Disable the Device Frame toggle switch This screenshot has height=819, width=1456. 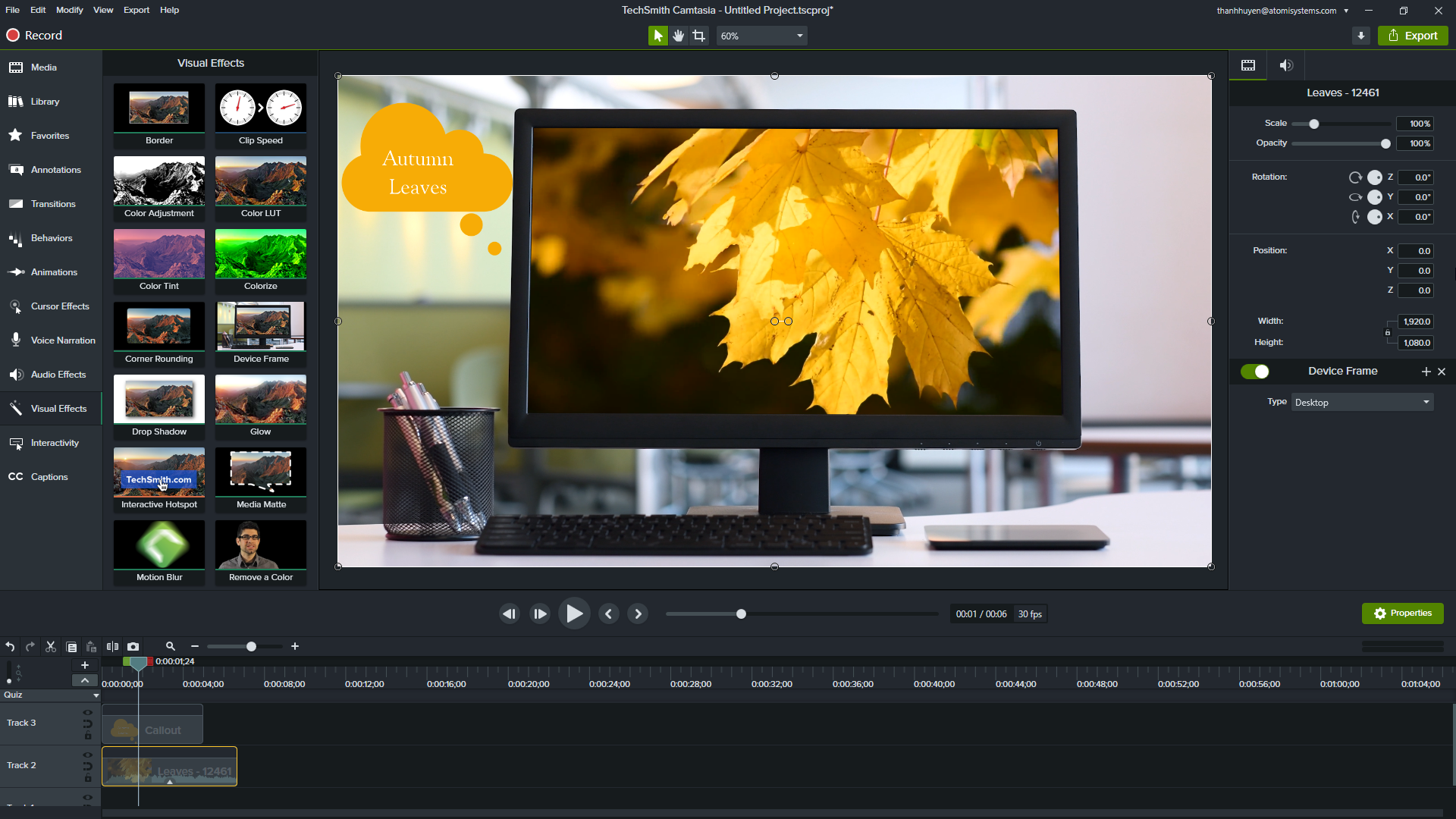click(1257, 372)
